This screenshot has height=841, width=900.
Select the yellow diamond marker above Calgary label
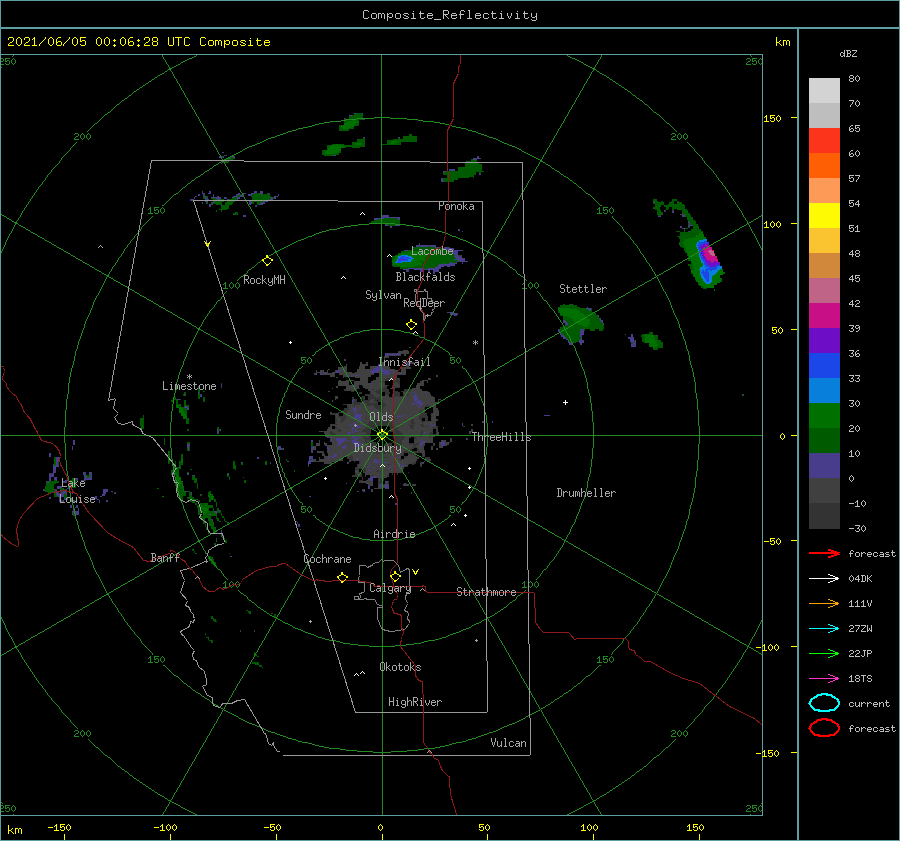pos(395,576)
